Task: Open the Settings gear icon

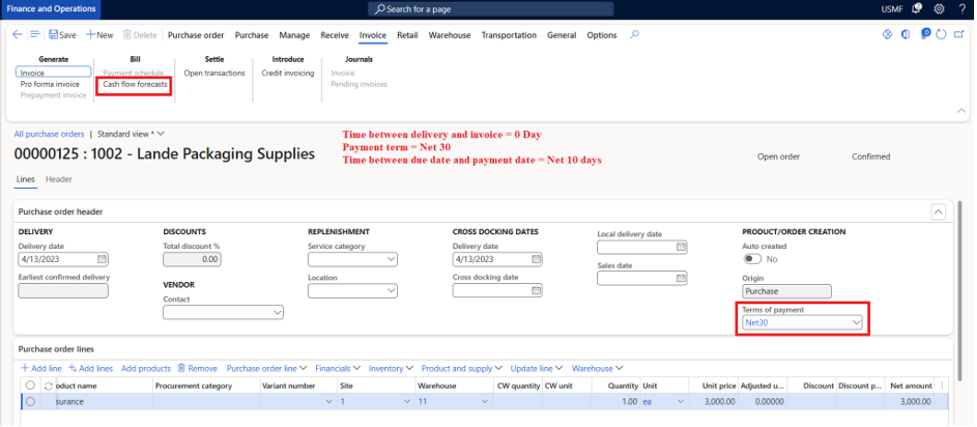Action: [x=939, y=9]
